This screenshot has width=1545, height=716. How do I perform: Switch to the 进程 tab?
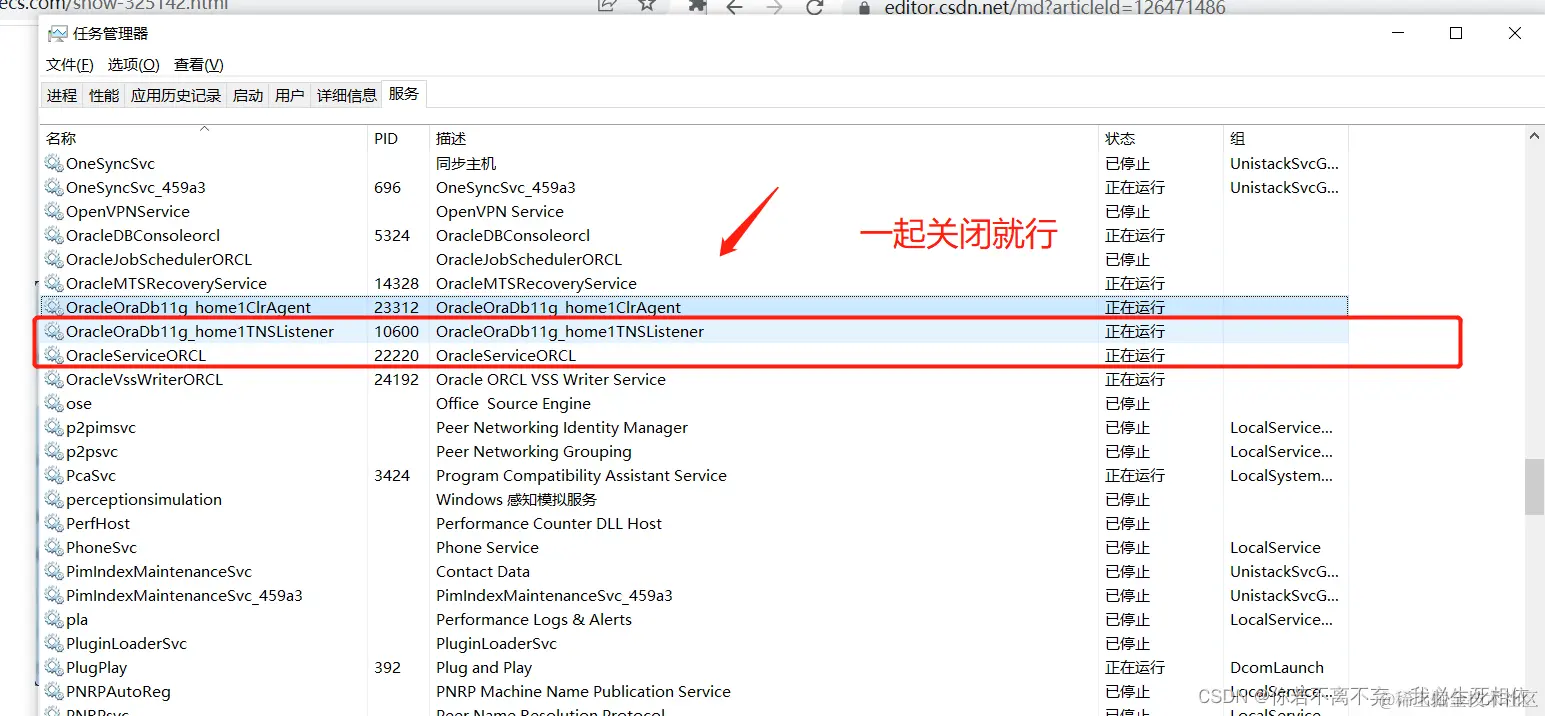(x=62, y=95)
